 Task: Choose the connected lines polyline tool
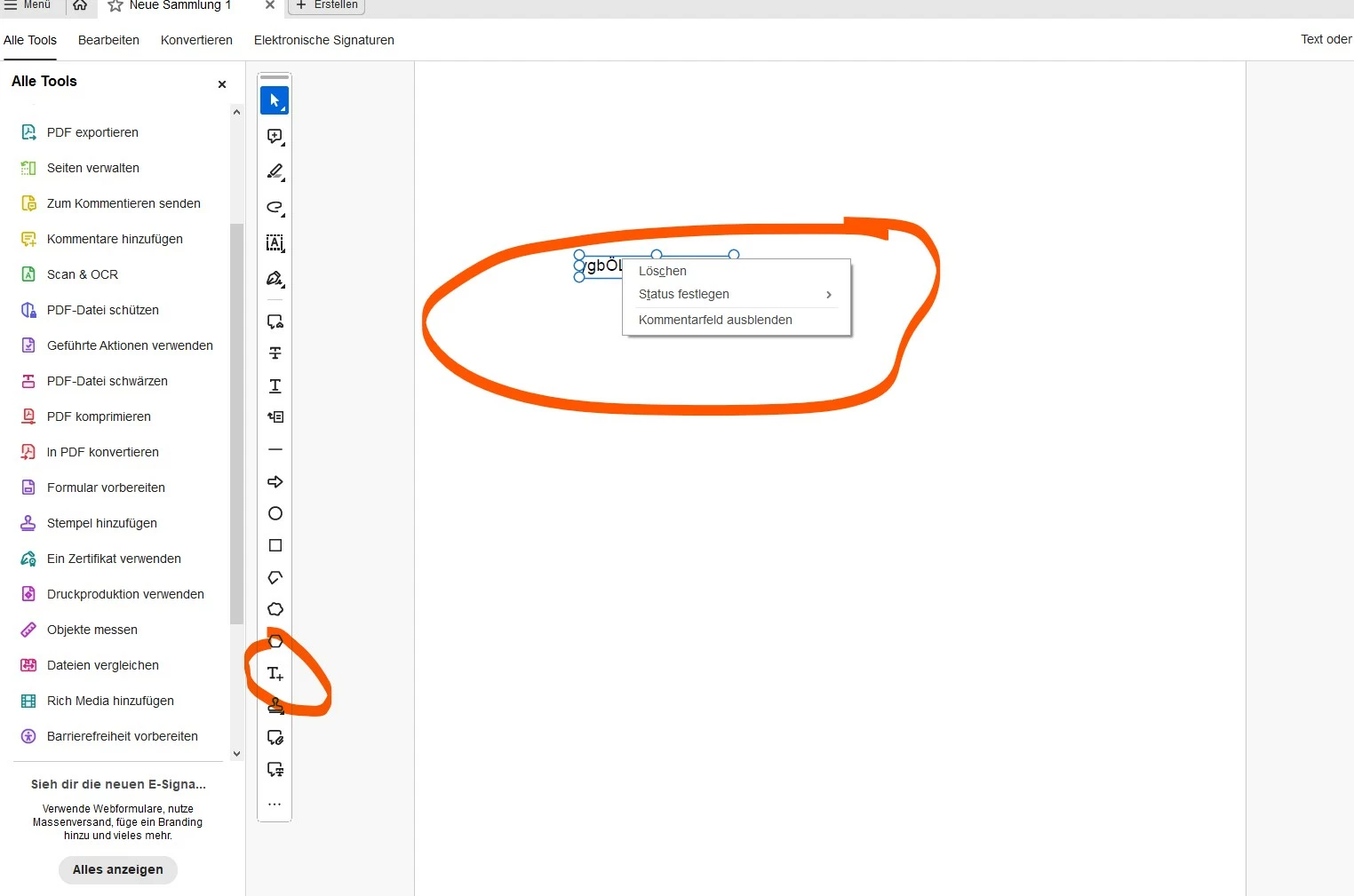(275, 577)
